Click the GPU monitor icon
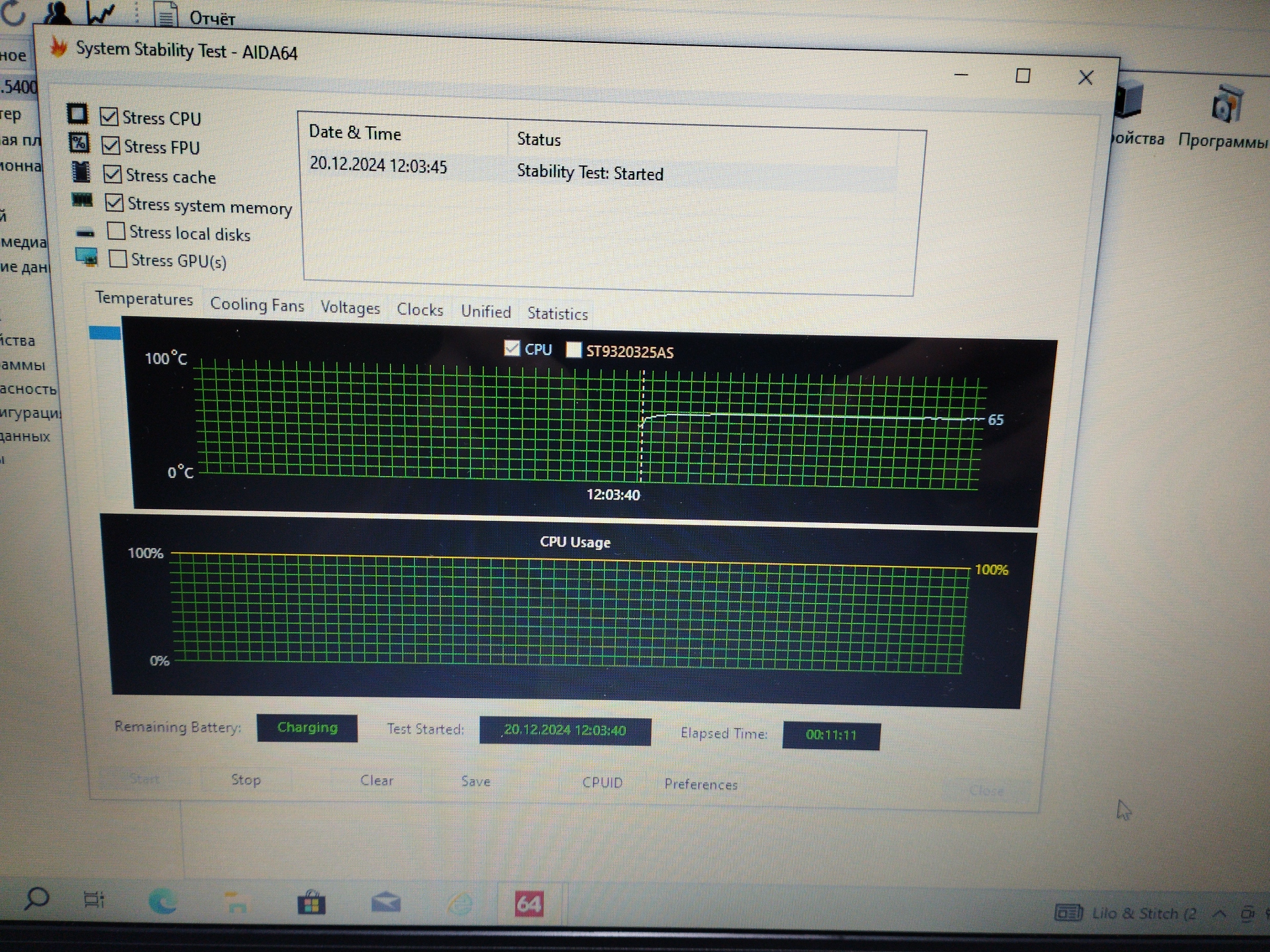This screenshot has width=1270, height=952. 87,257
